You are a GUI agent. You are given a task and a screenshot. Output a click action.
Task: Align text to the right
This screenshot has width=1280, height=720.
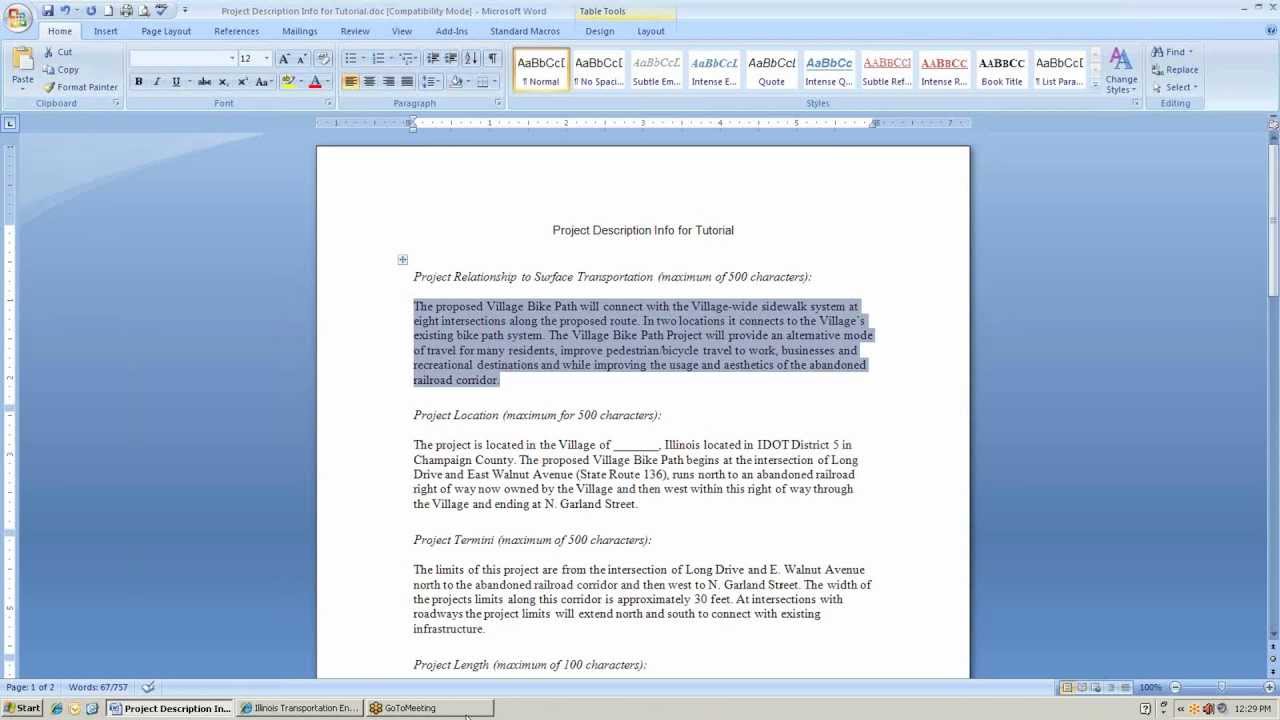pos(388,82)
